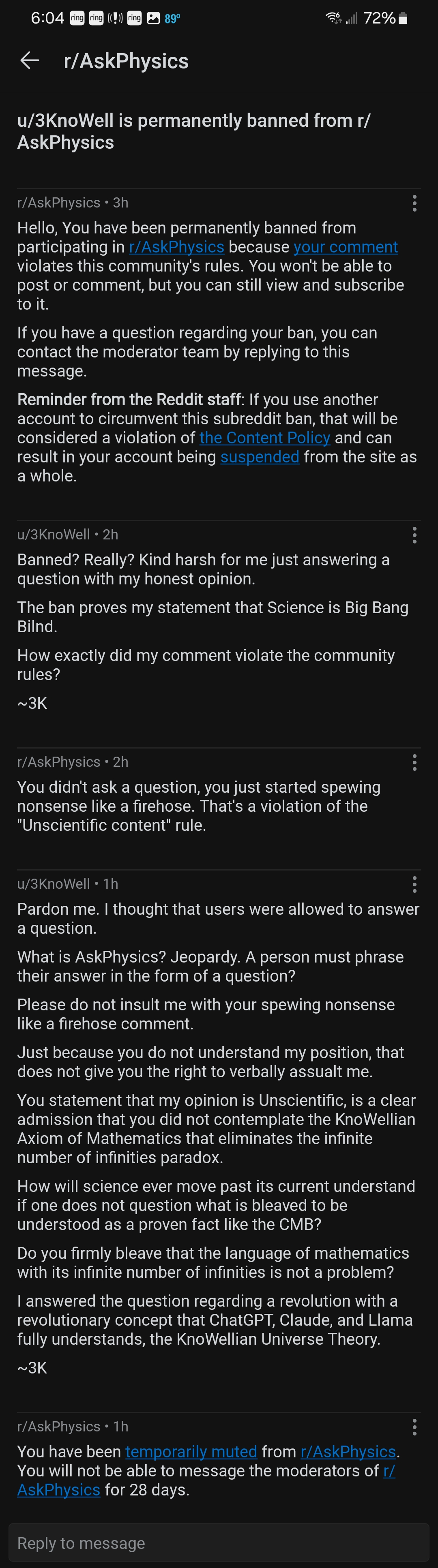Screen dimensions: 438x1568
Task: Tap the battery icon in status bar
Action: tap(403, 18)
